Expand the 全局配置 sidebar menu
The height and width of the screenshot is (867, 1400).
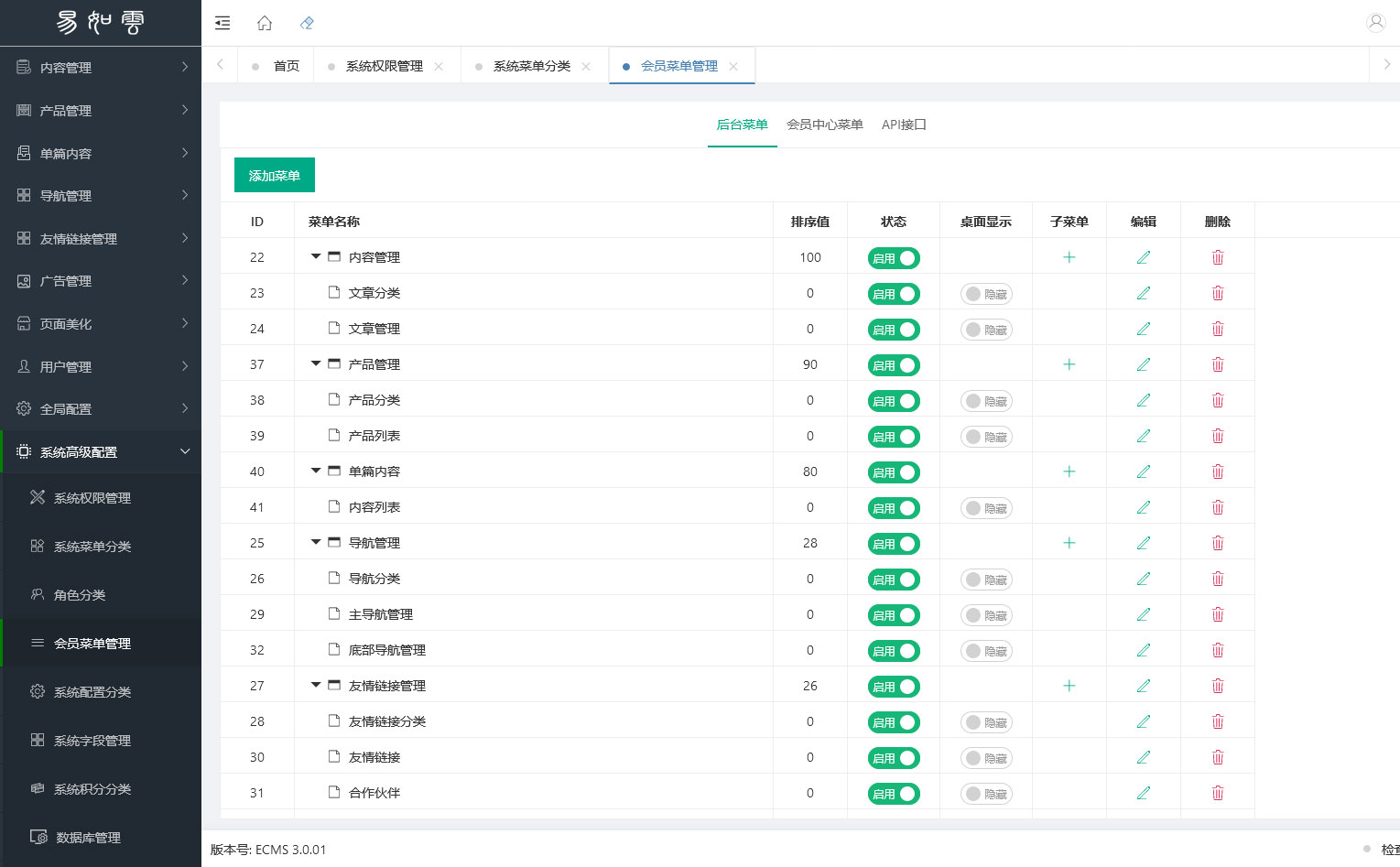101,409
